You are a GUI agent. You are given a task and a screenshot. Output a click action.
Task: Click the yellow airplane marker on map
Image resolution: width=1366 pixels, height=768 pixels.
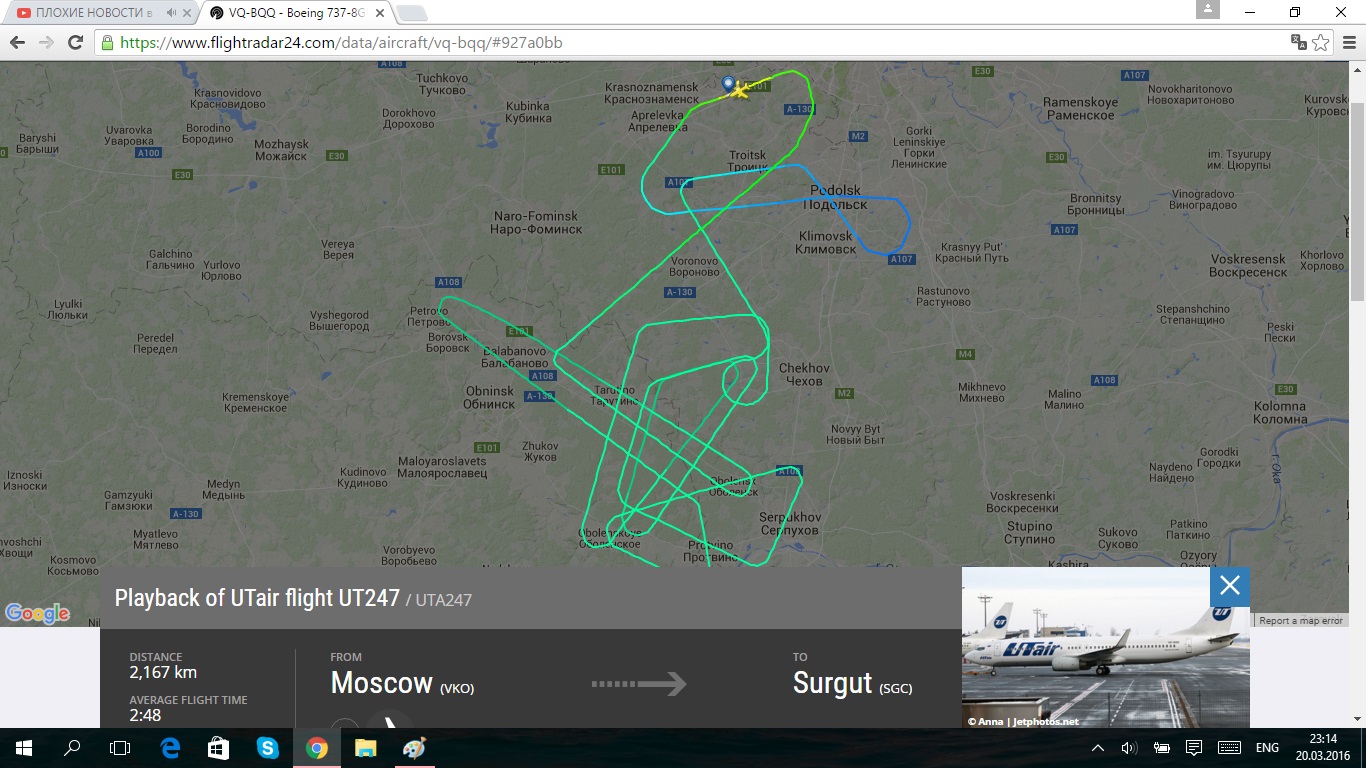pos(740,91)
